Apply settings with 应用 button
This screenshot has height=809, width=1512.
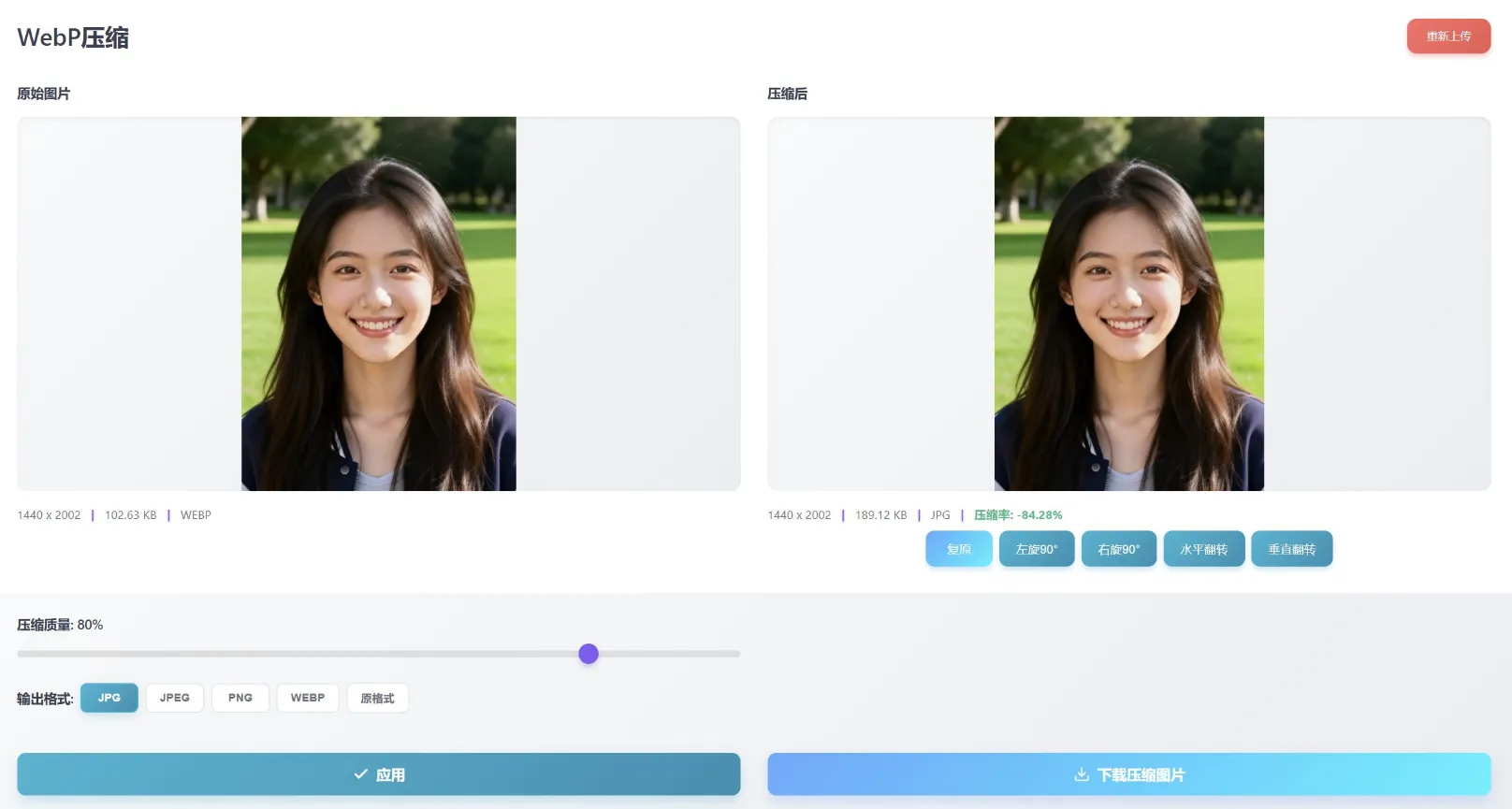click(x=379, y=774)
